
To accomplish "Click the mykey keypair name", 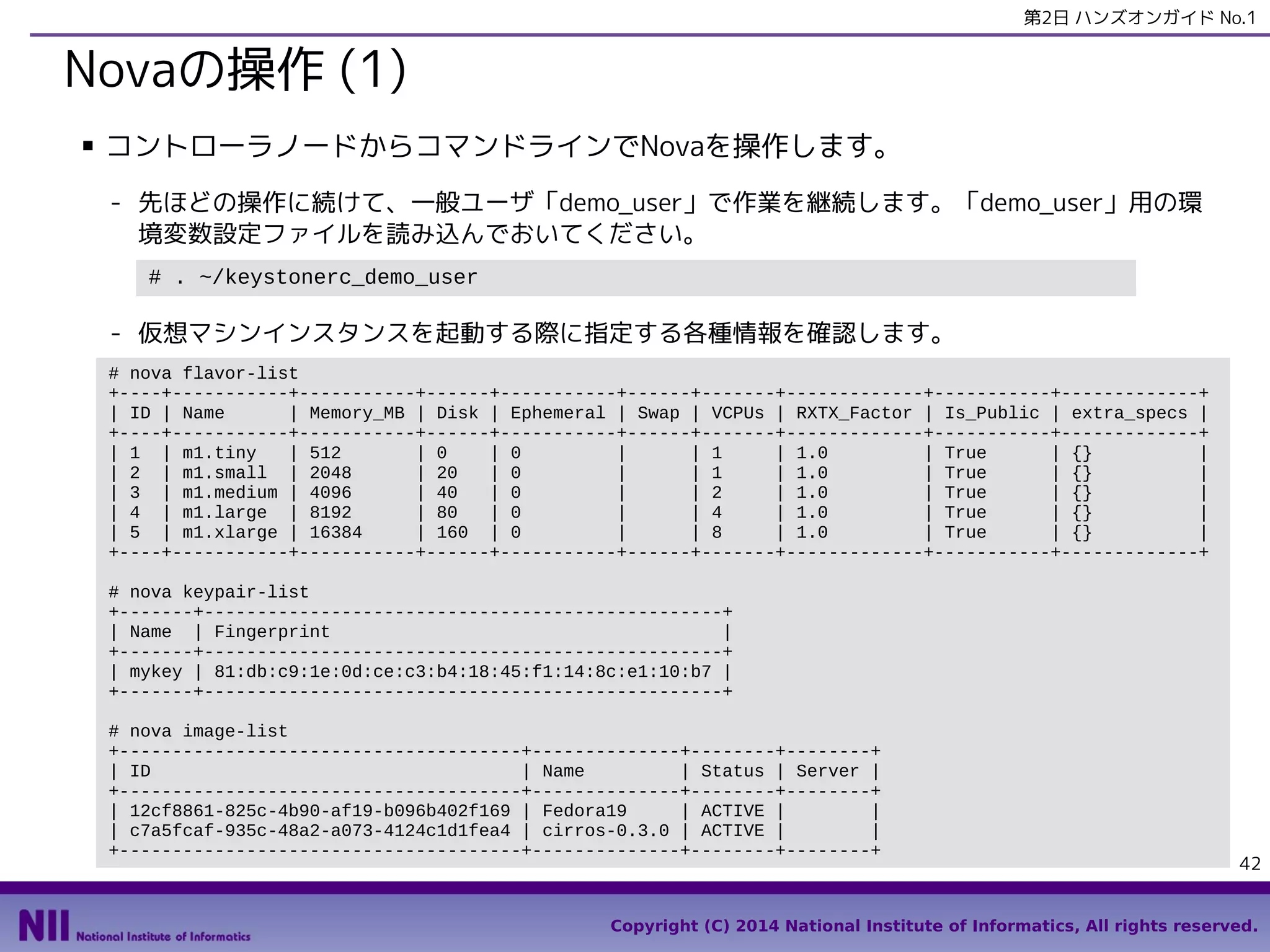I will tap(156, 672).
